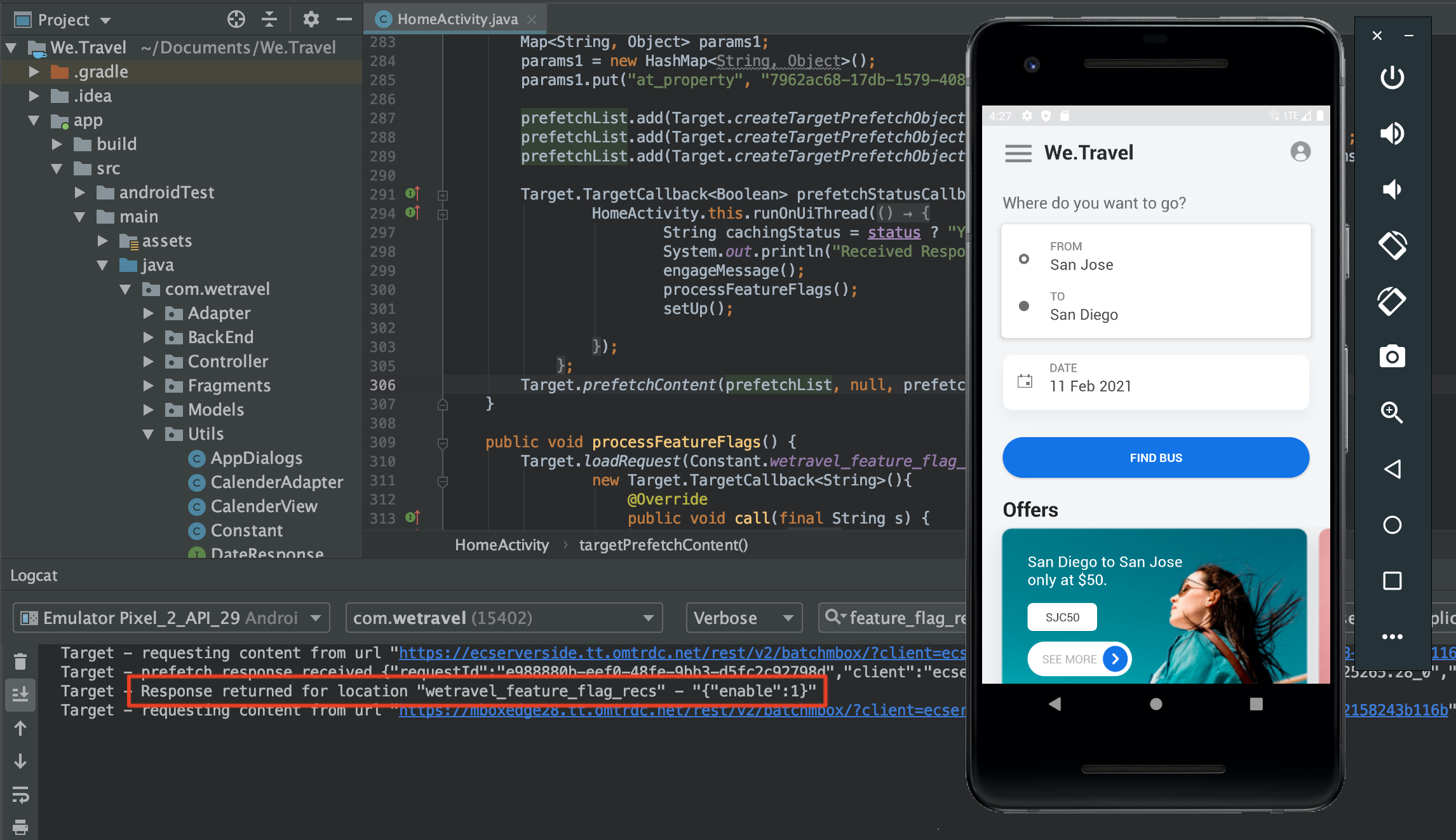
Task: Enable scroll-to-end in Logcat
Action: pos(20,694)
